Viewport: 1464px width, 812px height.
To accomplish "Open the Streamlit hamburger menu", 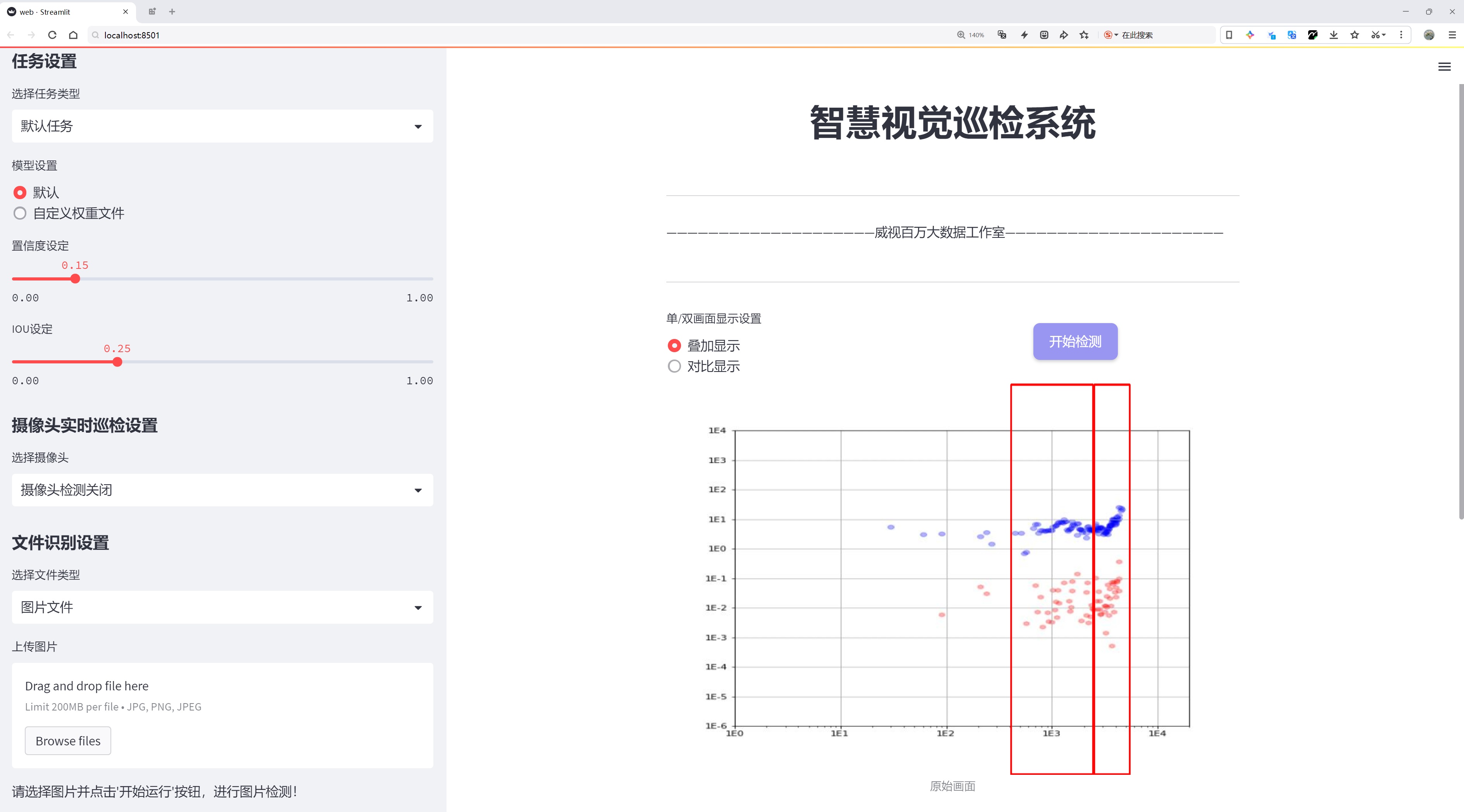I will (x=1444, y=67).
